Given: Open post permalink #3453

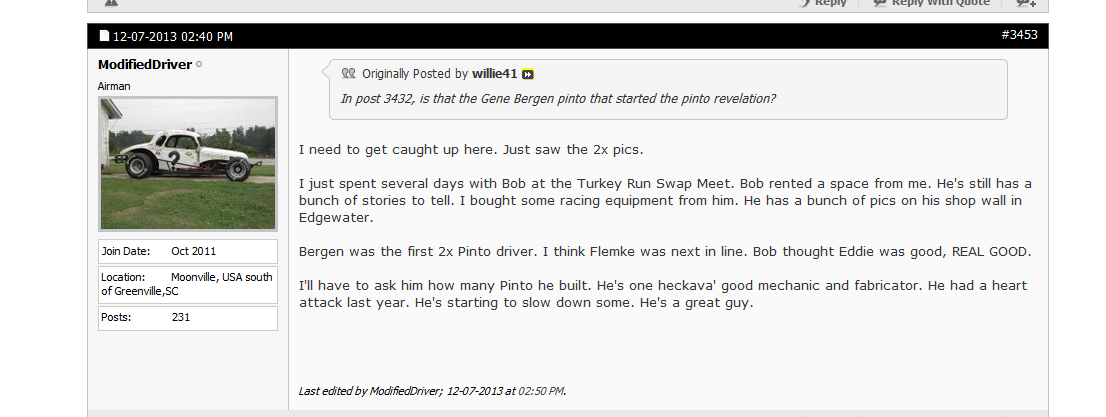Looking at the screenshot, I should 1019,35.
